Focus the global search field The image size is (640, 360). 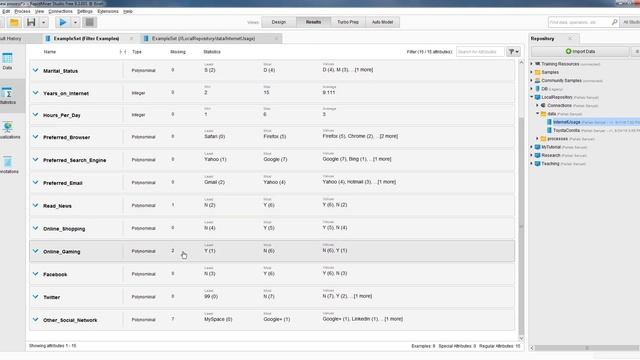(x=579, y=22)
